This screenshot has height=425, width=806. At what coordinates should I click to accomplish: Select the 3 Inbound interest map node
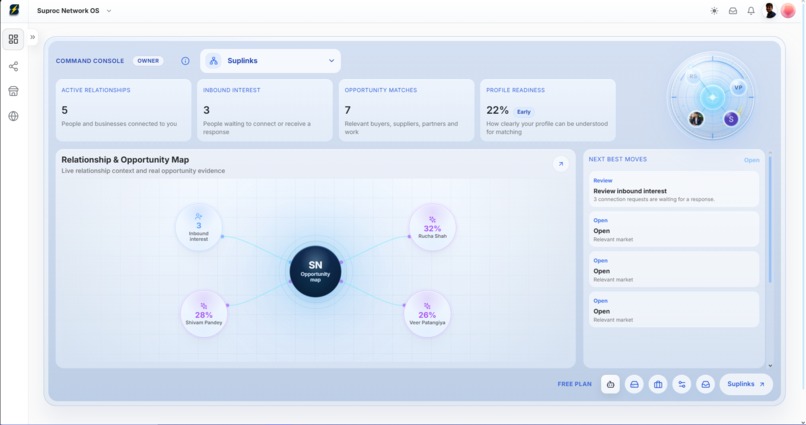pos(199,228)
